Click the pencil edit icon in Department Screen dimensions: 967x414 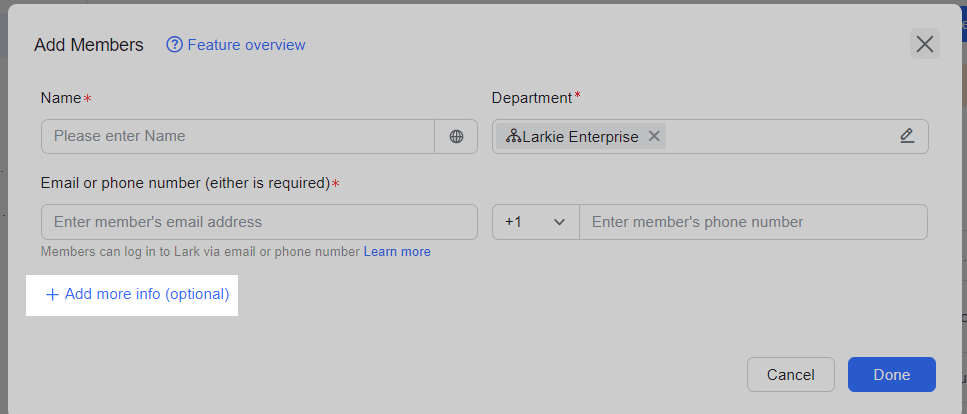pyautogui.click(x=907, y=136)
